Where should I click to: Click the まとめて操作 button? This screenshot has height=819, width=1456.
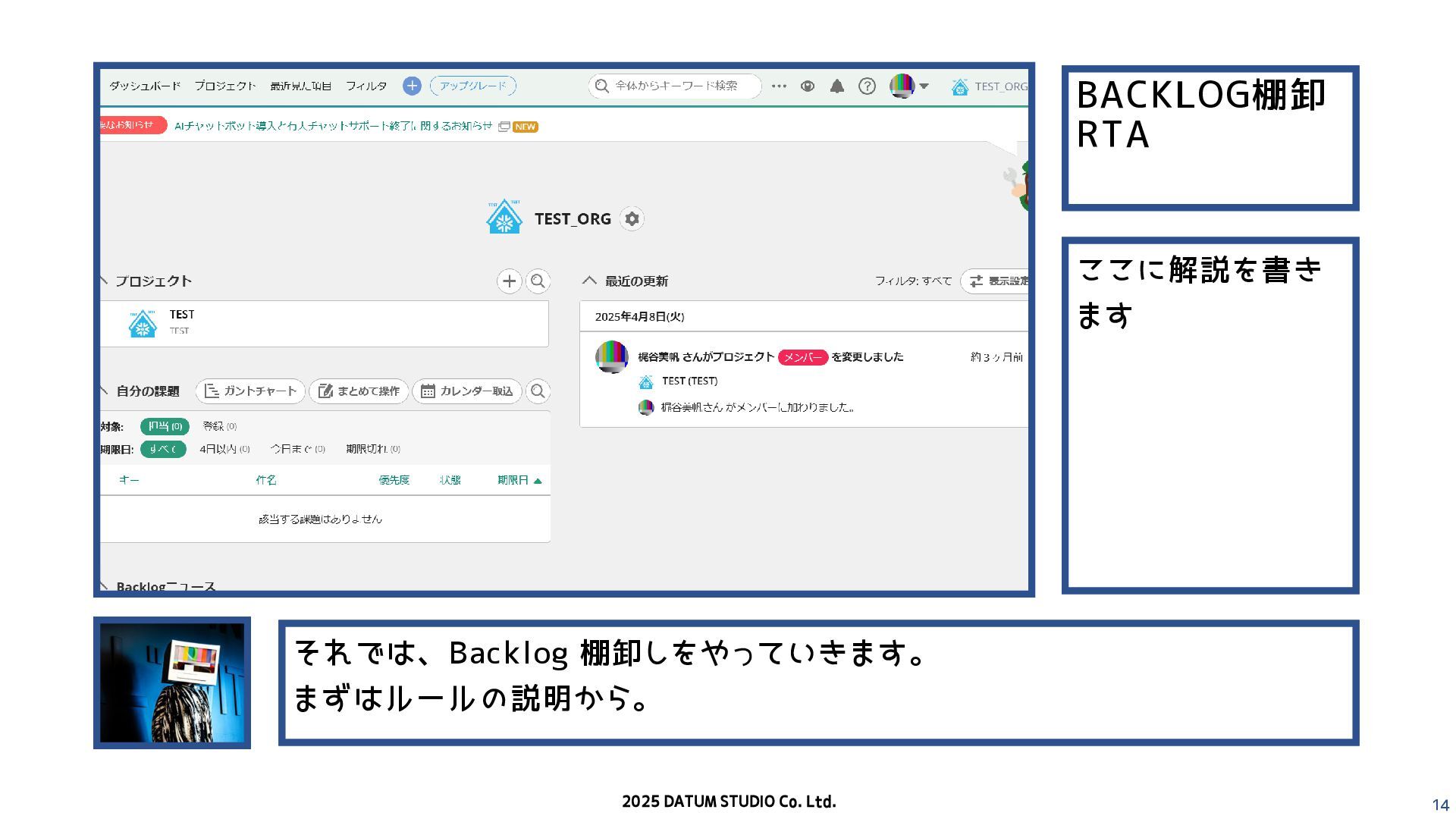(359, 391)
